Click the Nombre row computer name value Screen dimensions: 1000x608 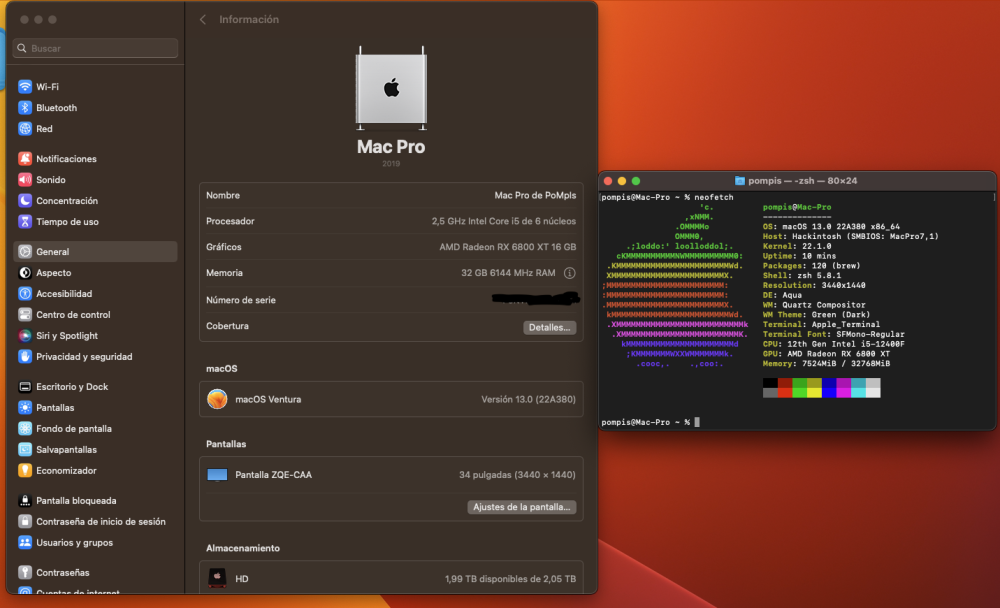click(x=535, y=196)
